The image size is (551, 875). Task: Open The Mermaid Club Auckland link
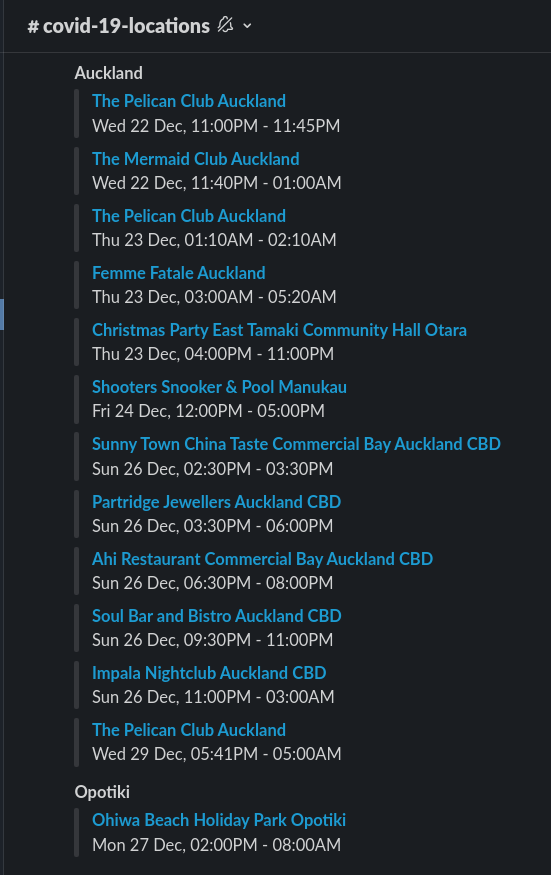195,159
